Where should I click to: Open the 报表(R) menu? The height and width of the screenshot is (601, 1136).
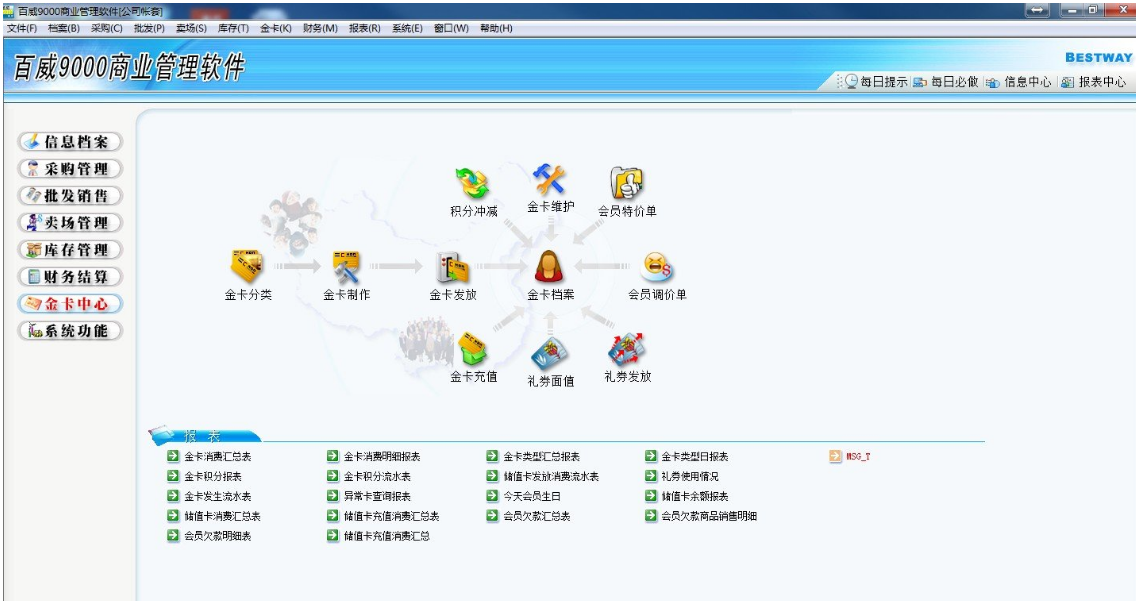click(364, 28)
